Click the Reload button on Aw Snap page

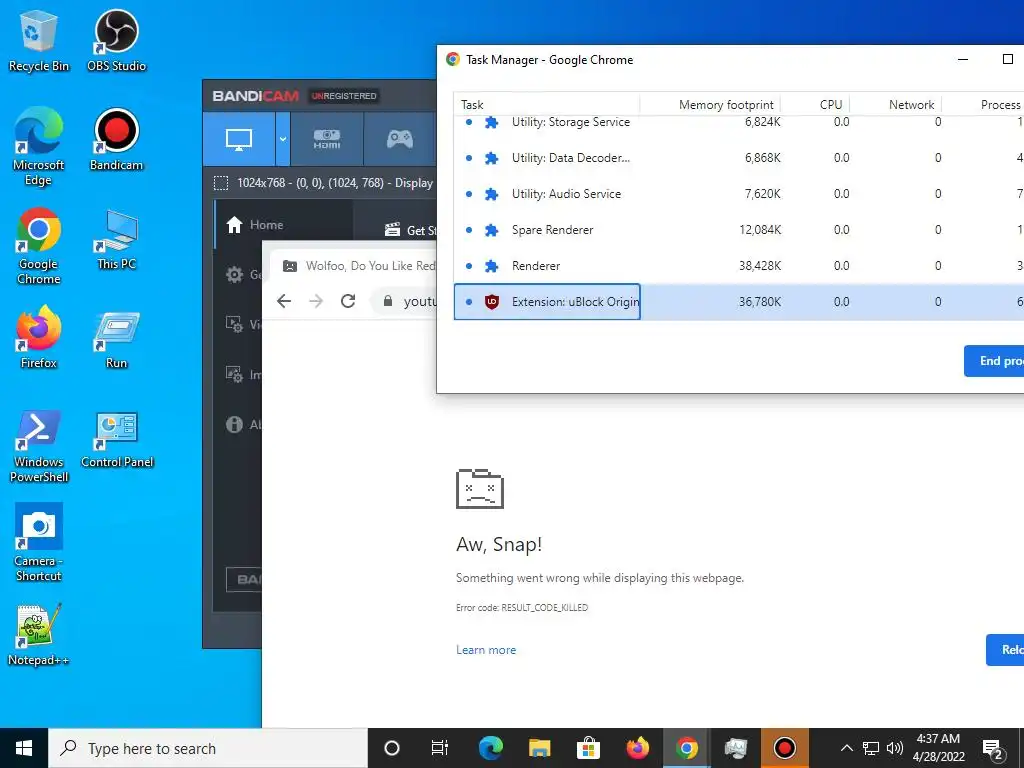click(1005, 650)
